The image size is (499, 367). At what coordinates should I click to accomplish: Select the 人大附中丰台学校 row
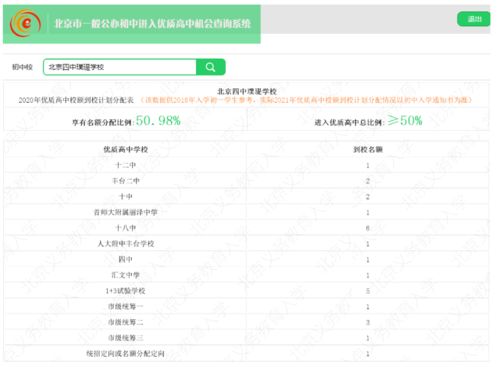click(x=247, y=243)
